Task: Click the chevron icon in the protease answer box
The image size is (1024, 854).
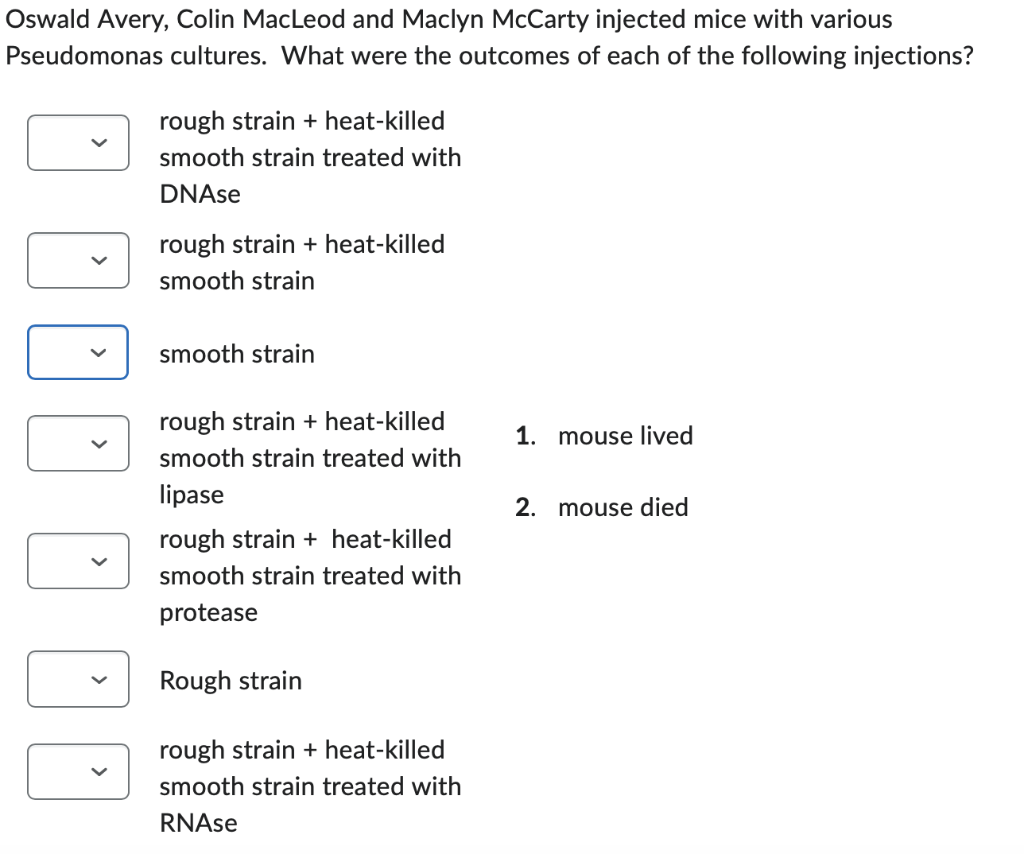Action: point(99,561)
